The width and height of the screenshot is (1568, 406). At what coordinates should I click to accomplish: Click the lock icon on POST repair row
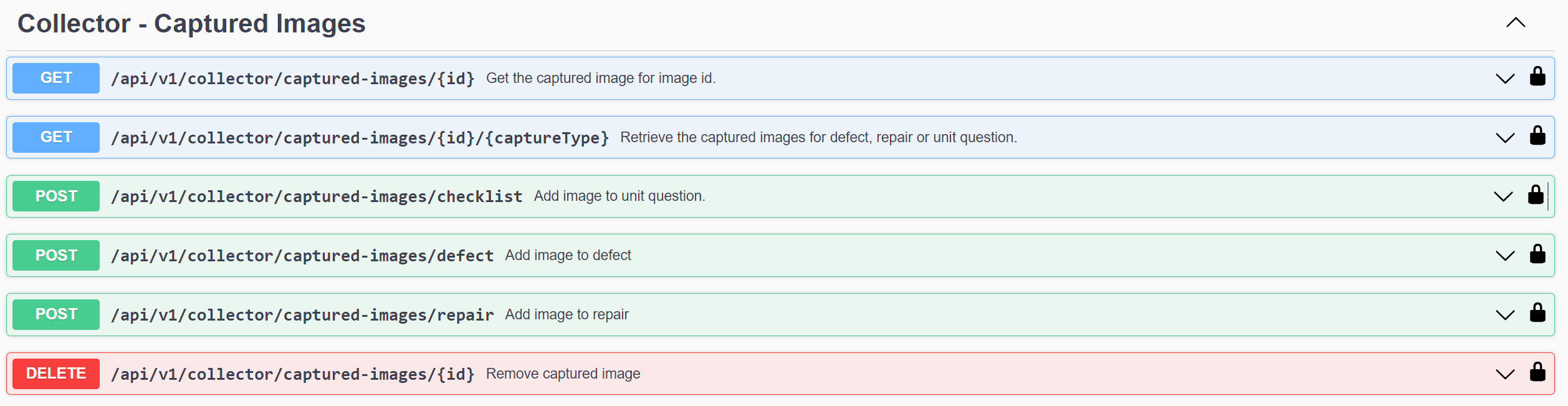click(x=1537, y=313)
